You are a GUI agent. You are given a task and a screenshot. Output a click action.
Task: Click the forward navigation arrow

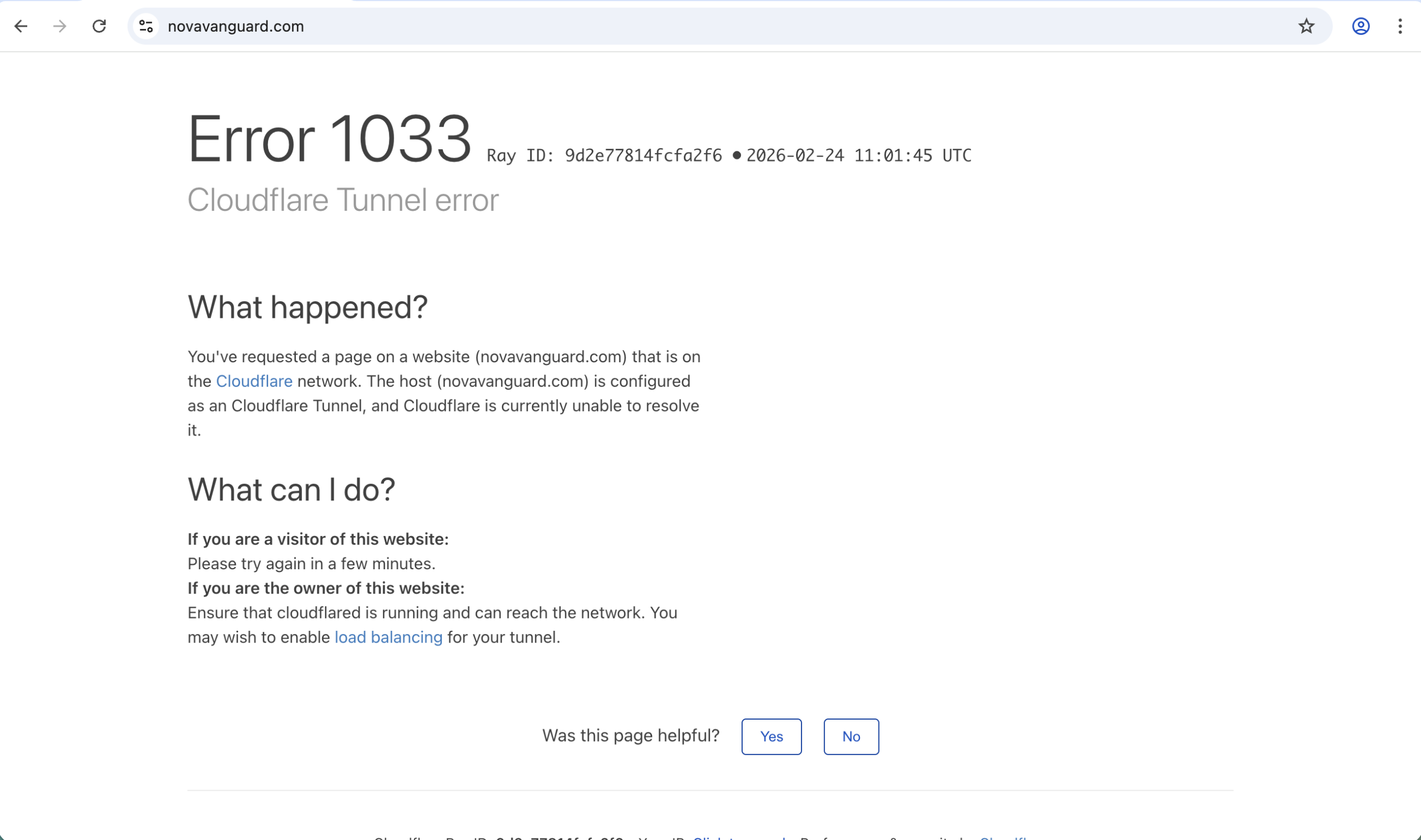click(x=59, y=26)
